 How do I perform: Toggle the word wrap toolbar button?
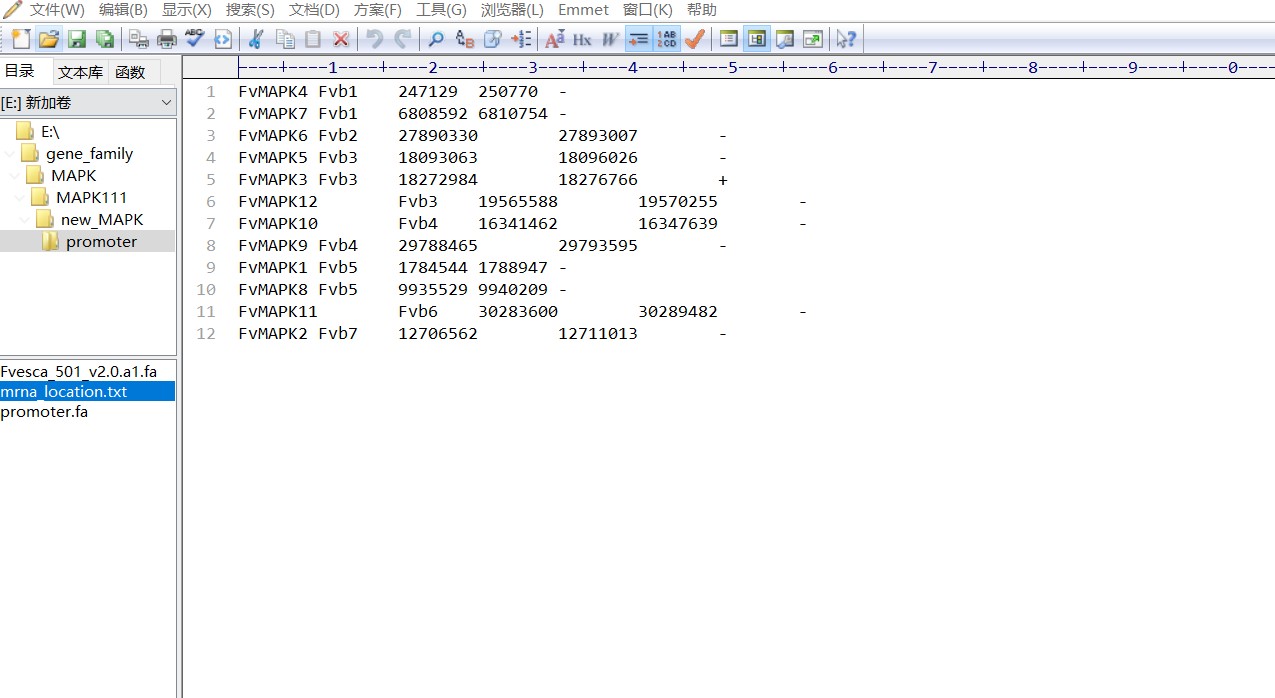click(x=638, y=39)
